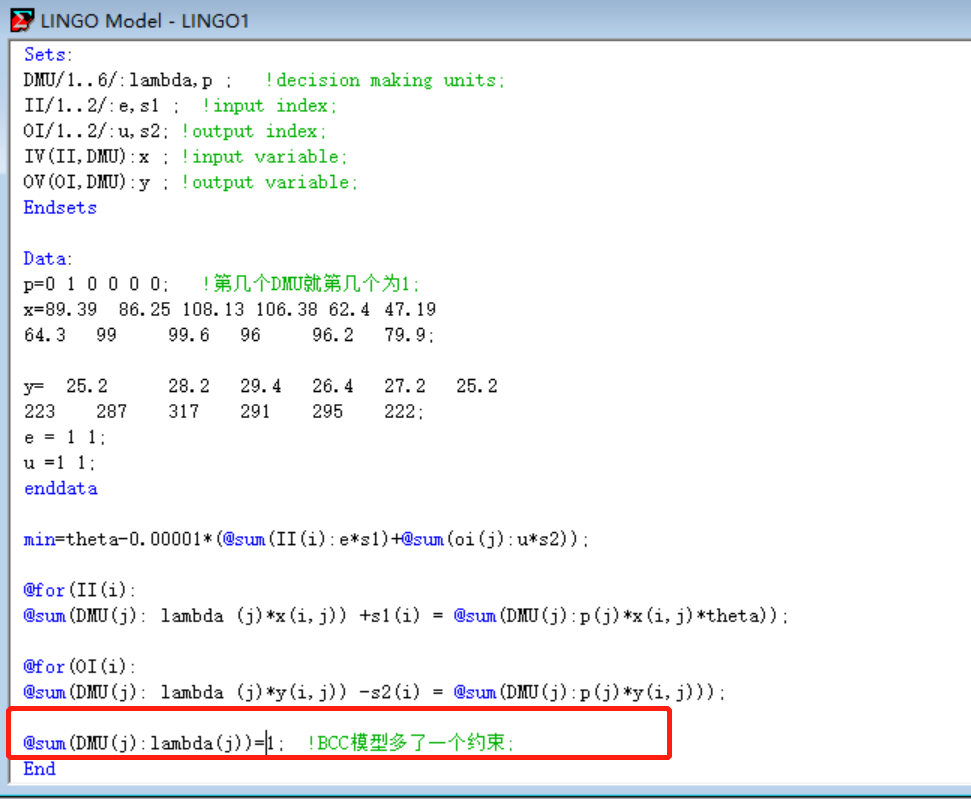Click the comment '!output index;'
This screenshot has height=799, width=971.
tap(253, 131)
